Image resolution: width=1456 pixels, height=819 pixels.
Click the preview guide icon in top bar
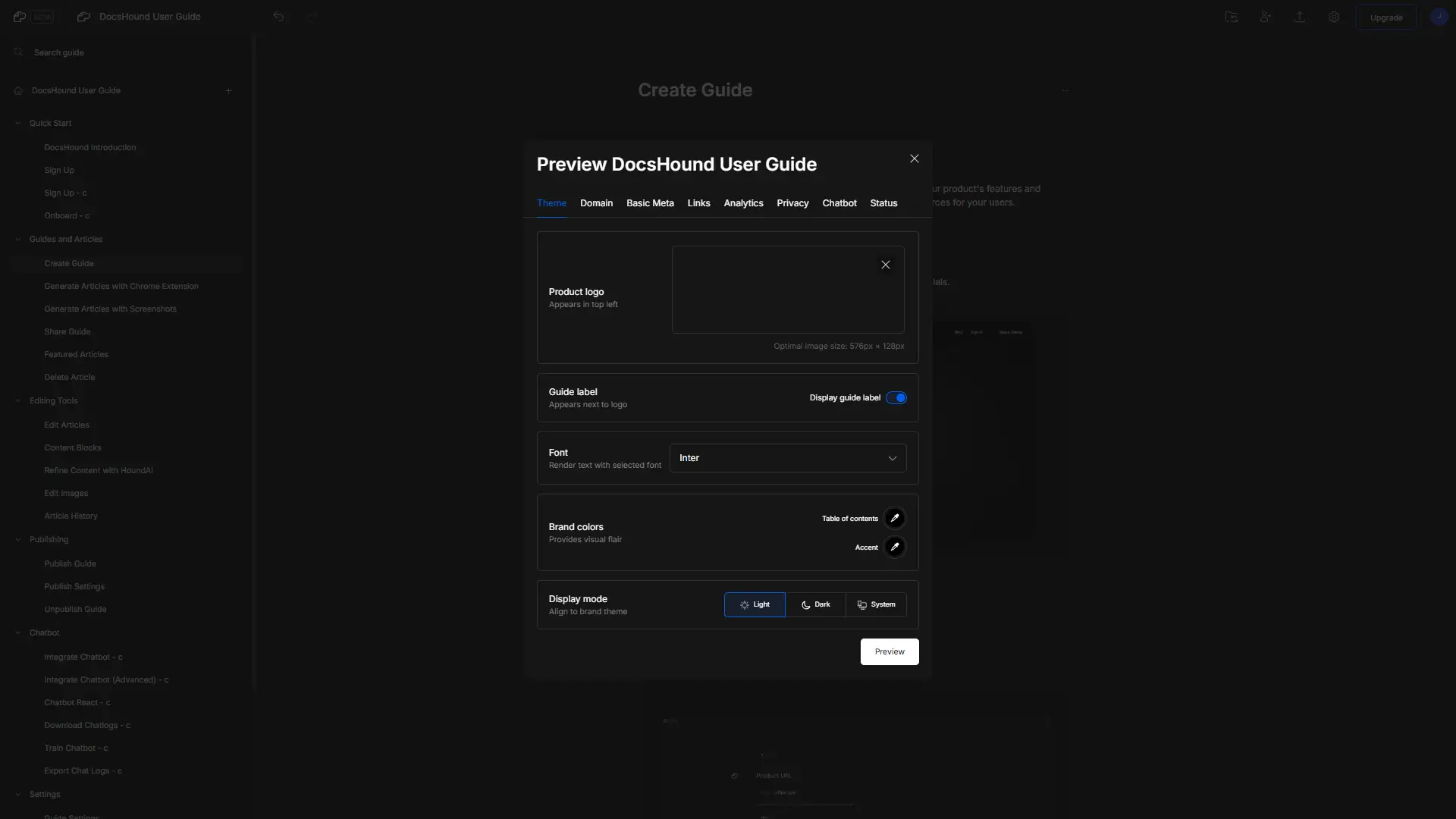click(1232, 17)
